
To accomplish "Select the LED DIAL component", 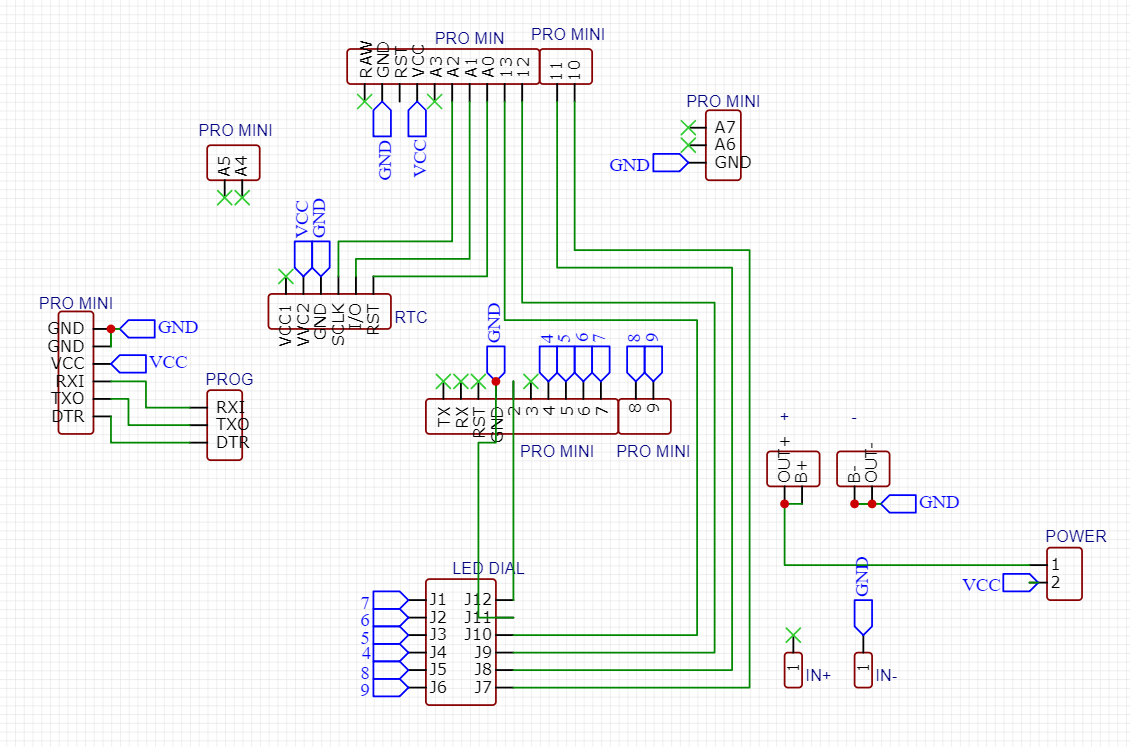I will [461, 645].
